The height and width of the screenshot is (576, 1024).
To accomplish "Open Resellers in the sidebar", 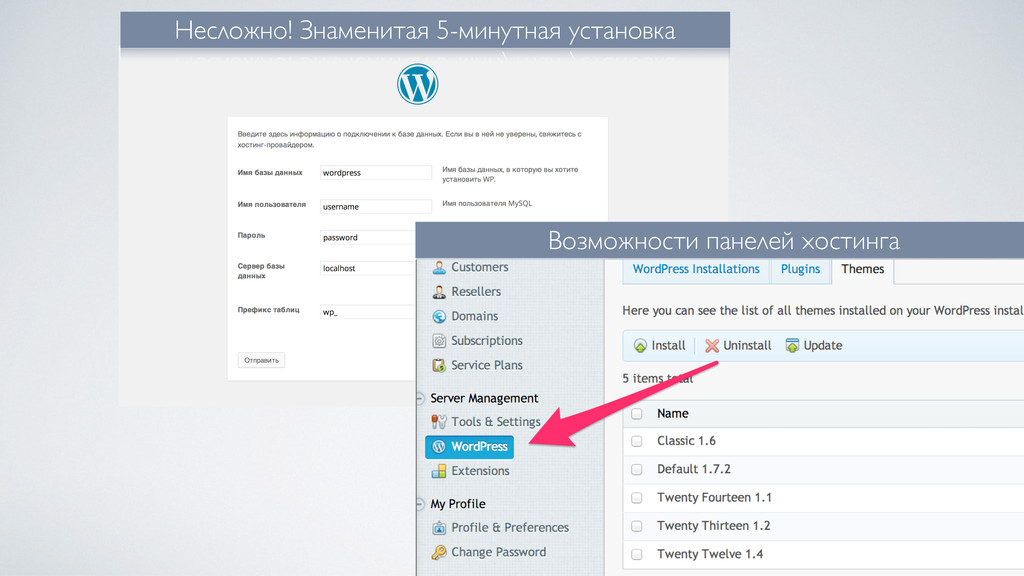I will tap(476, 292).
